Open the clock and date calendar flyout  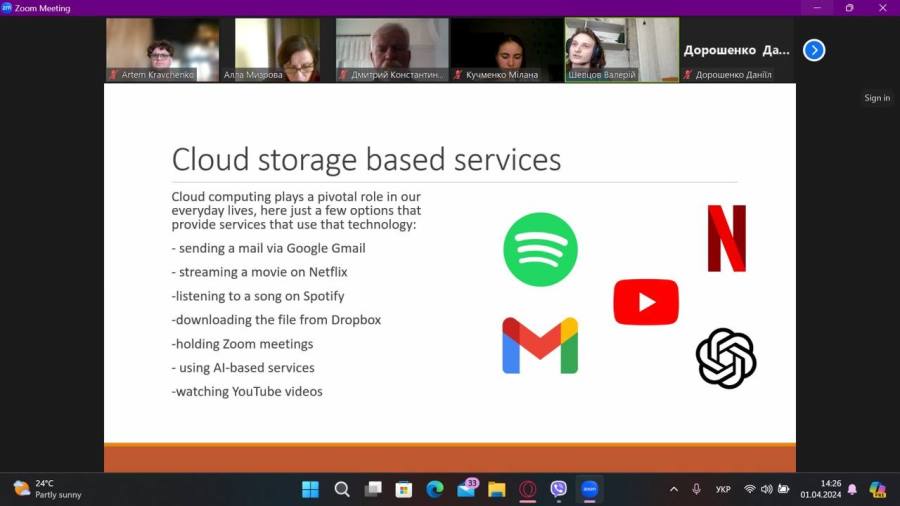[x=830, y=489]
